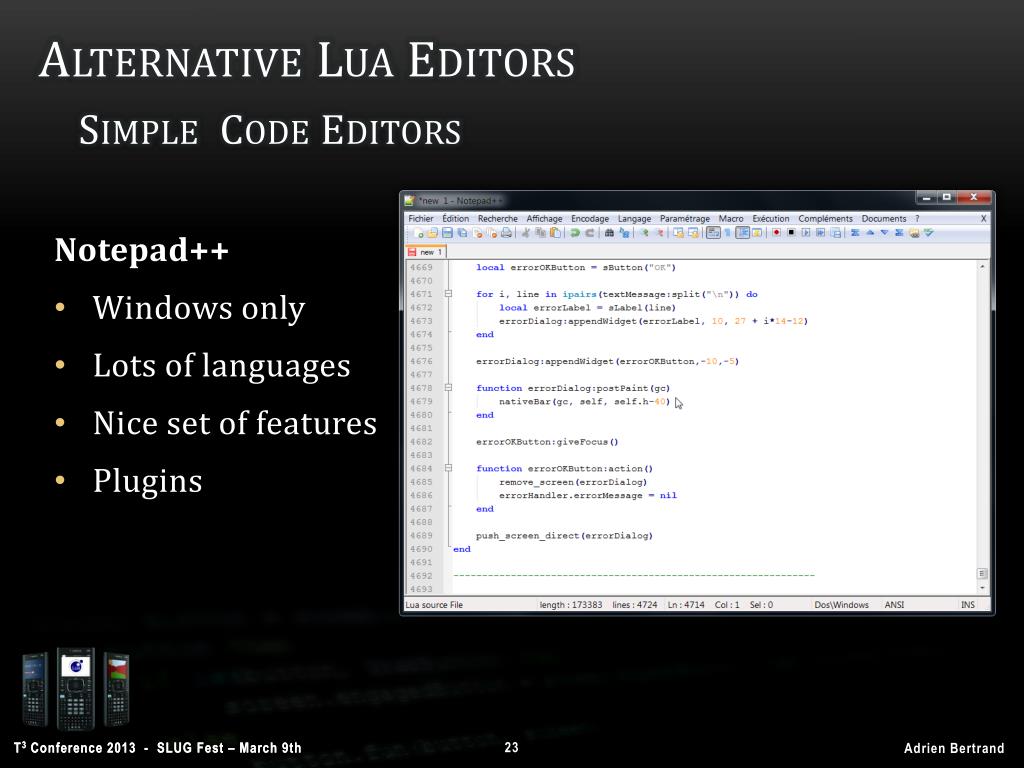Click the Redo toolbar icon

coord(589,232)
